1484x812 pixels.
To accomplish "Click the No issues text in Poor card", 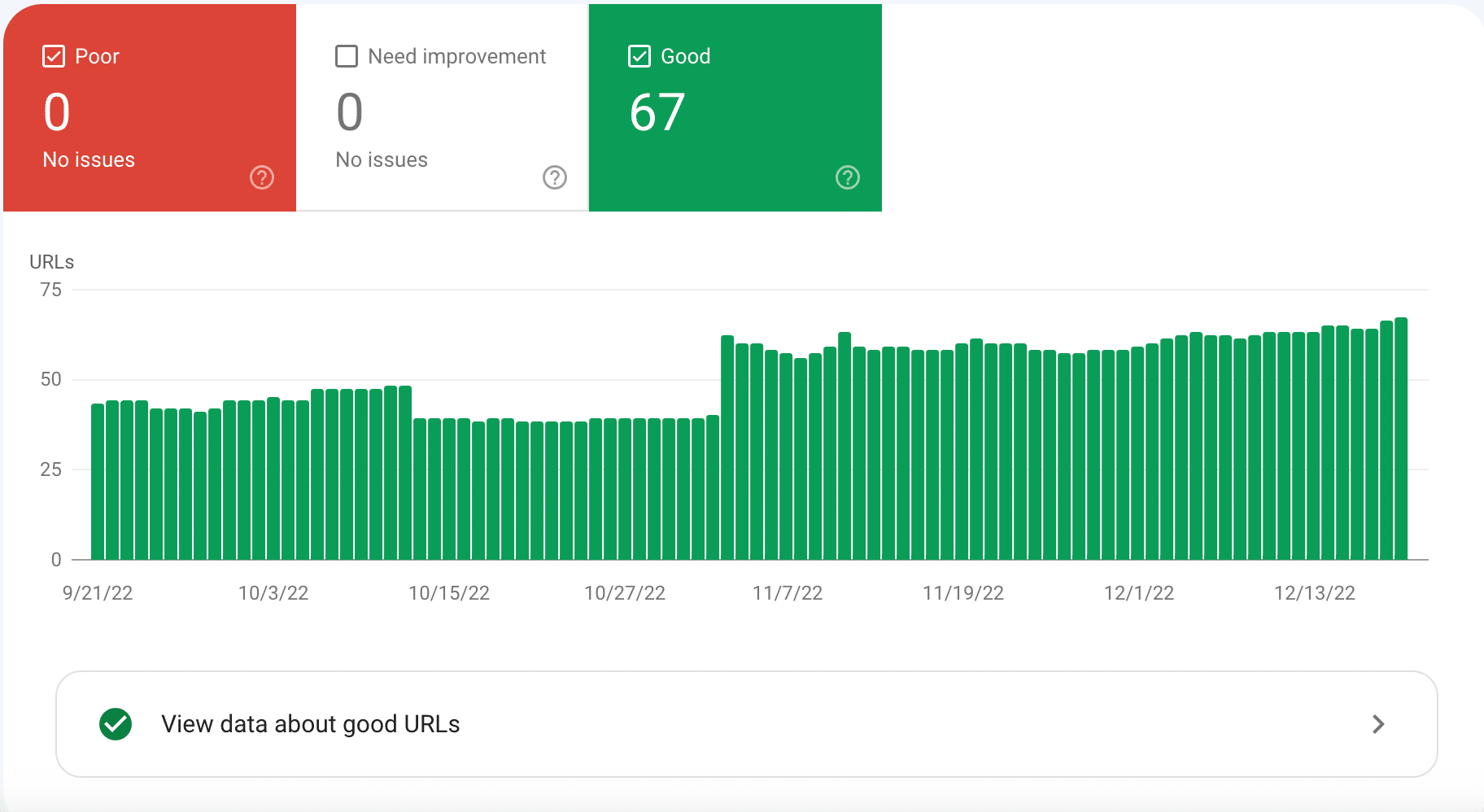I will coord(89,159).
